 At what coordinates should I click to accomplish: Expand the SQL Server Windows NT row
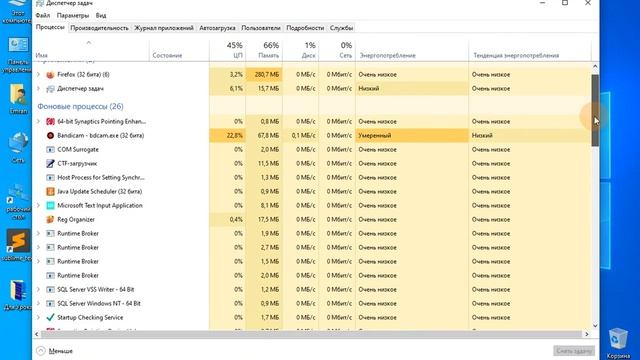(x=38, y=304)
